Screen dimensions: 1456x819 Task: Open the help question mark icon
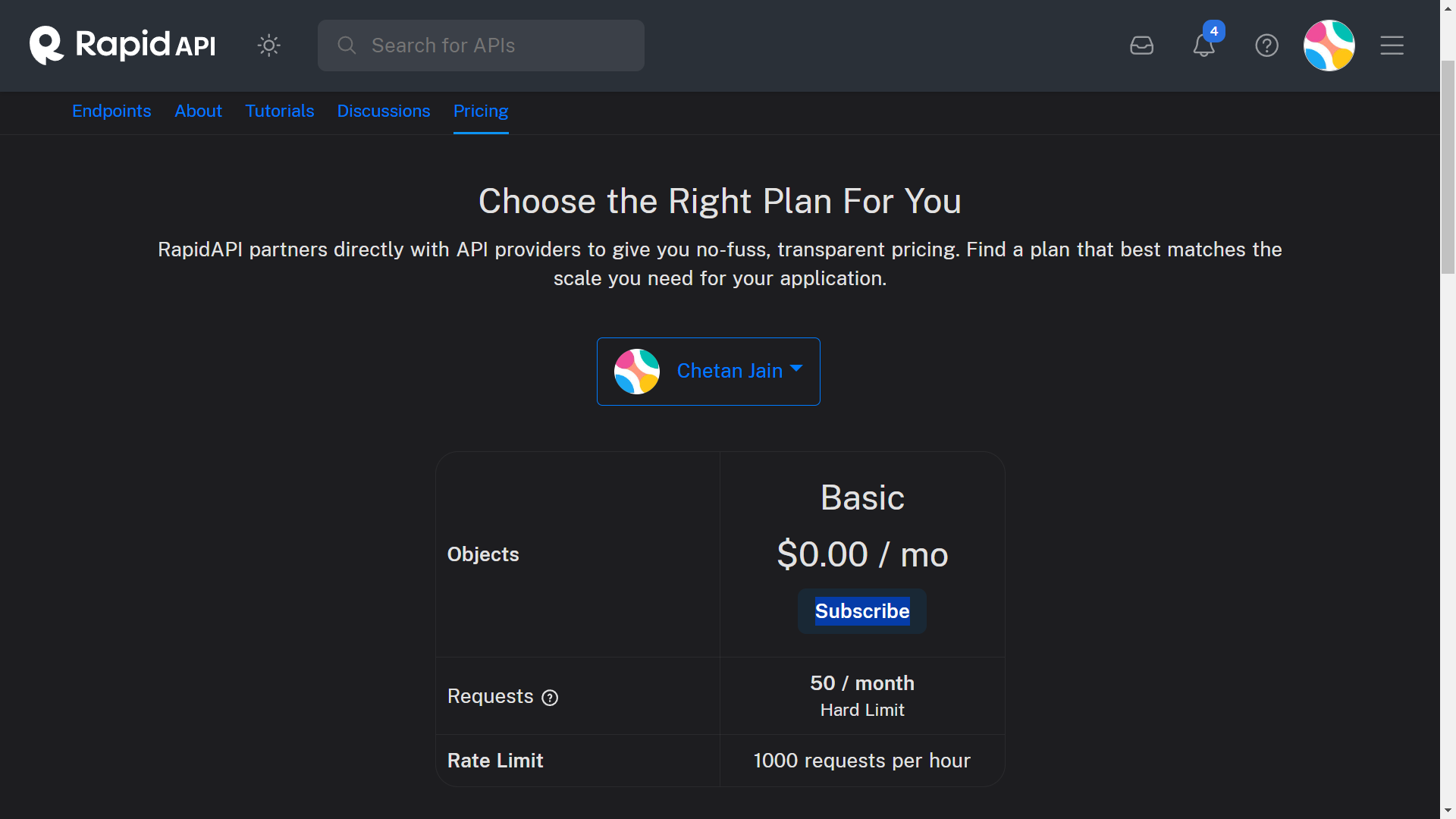tap(1266, 45)
